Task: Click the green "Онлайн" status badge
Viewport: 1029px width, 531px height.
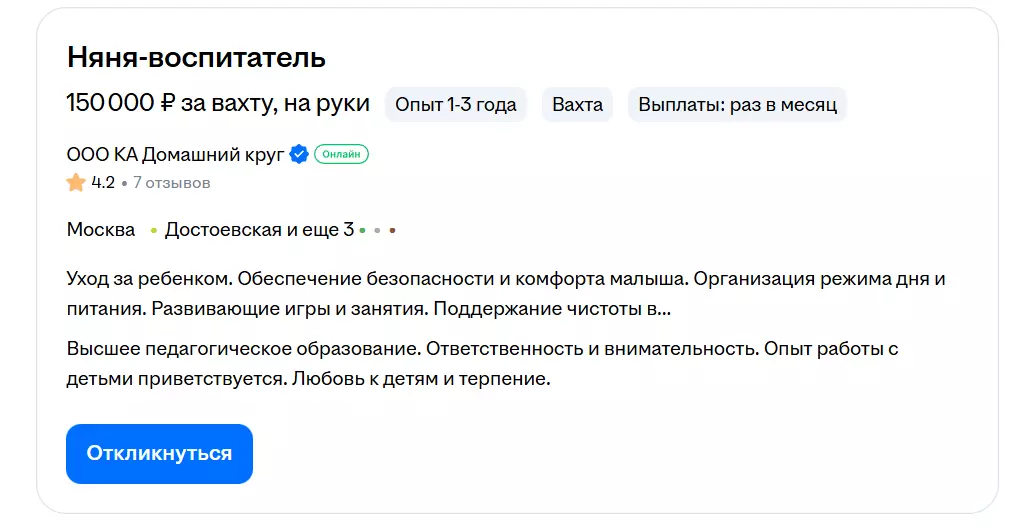Action: click(x=341, y=155)
